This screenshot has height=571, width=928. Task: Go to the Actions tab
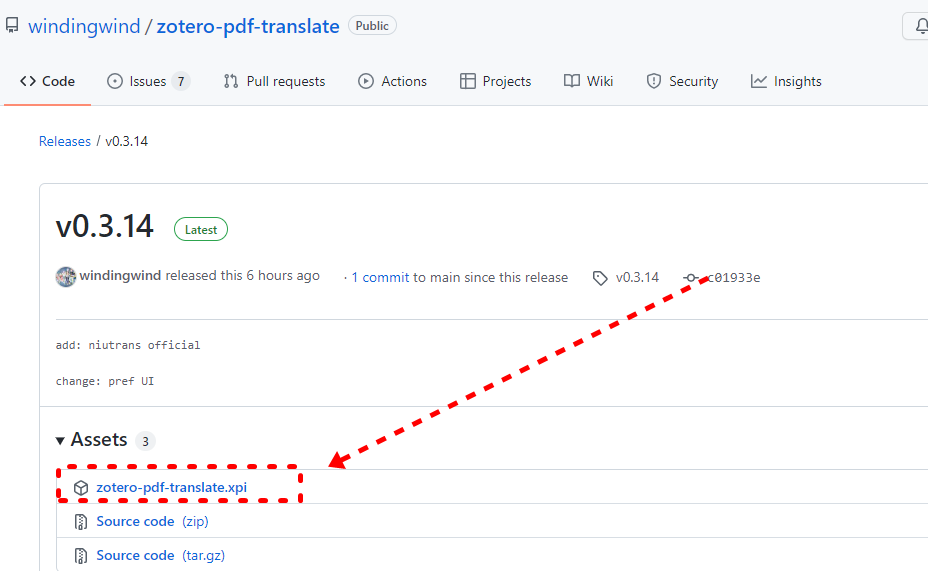point(392,81)
